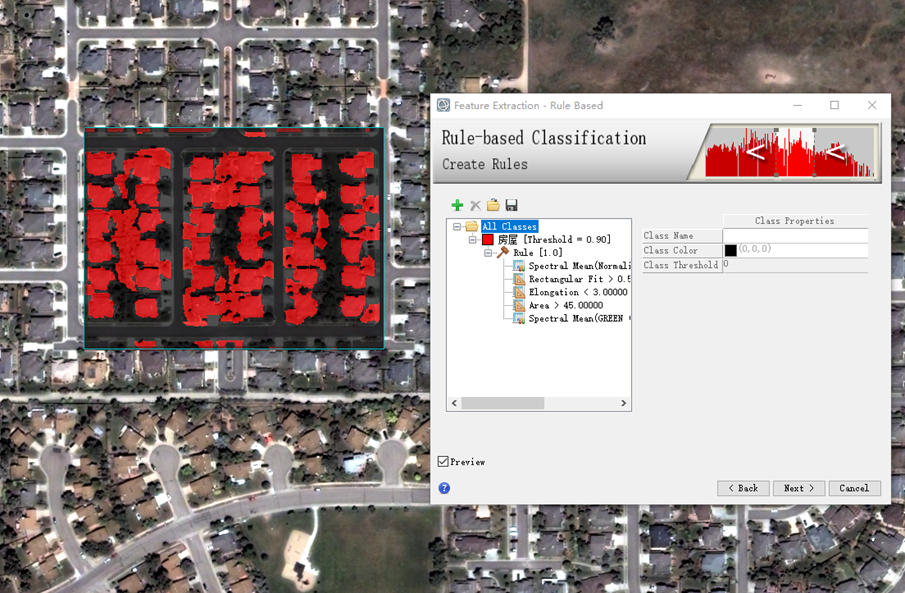Click the Rectangular Fit ruler icon
The width and height of the screenshot is (905, 593).
[519, 279]
